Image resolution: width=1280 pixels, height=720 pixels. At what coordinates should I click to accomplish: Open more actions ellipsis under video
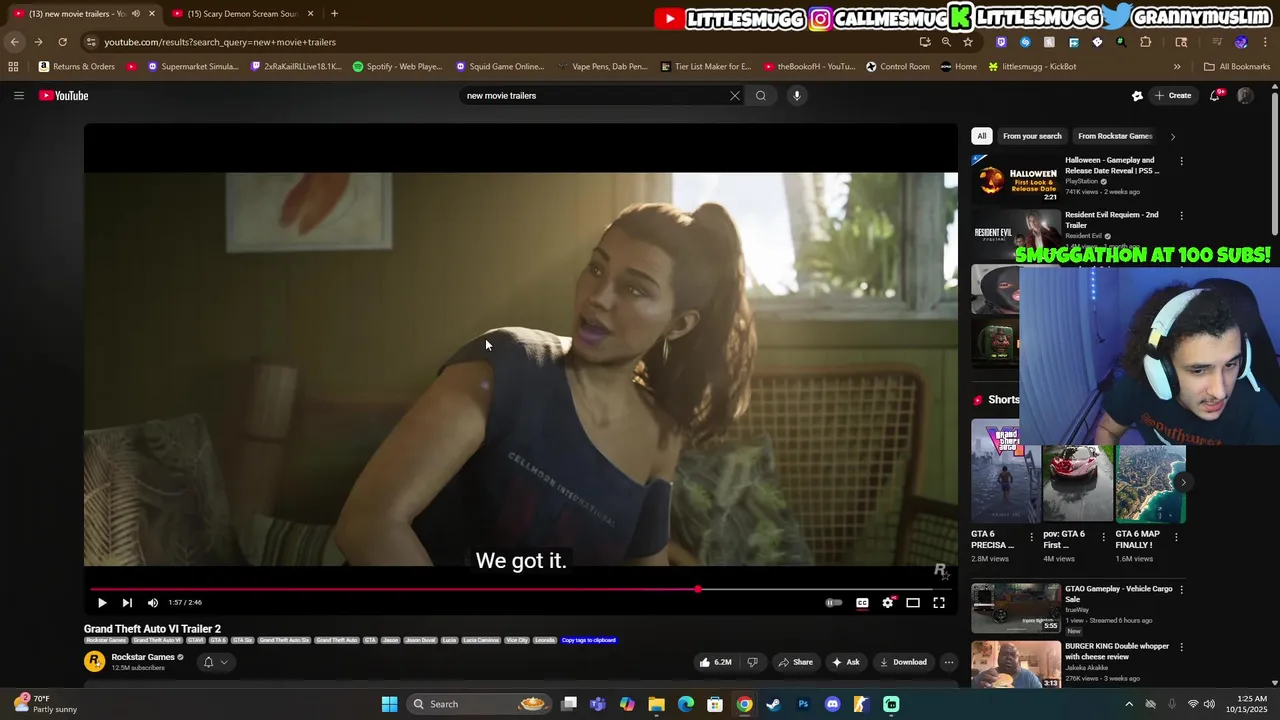pyautogui.click(x=949, y=662)
